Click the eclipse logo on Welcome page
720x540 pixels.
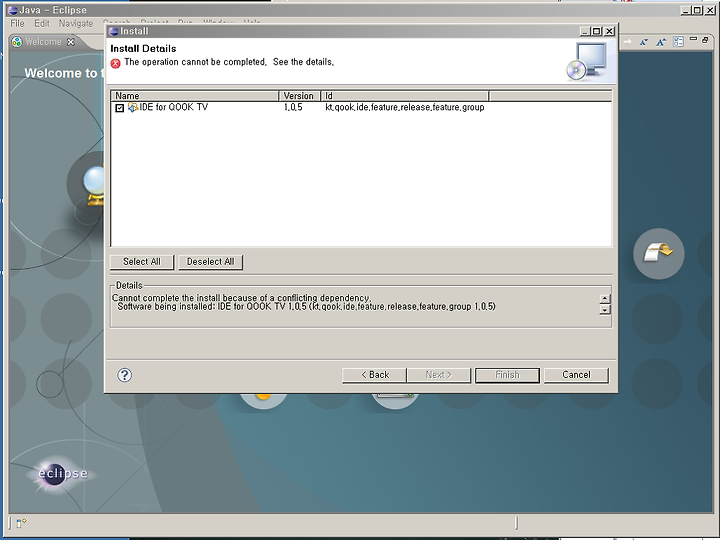pyautogui.click(x=62, y=474)
